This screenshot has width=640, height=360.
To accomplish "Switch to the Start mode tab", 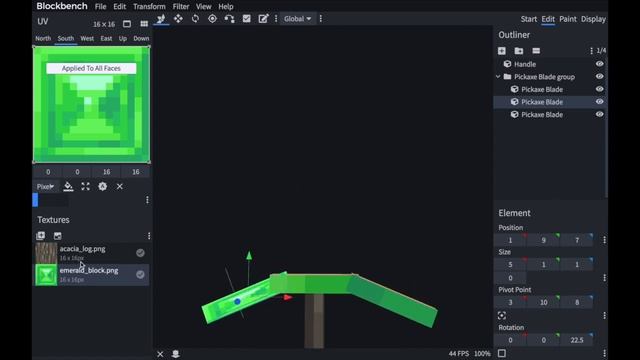I will (529, 19).
